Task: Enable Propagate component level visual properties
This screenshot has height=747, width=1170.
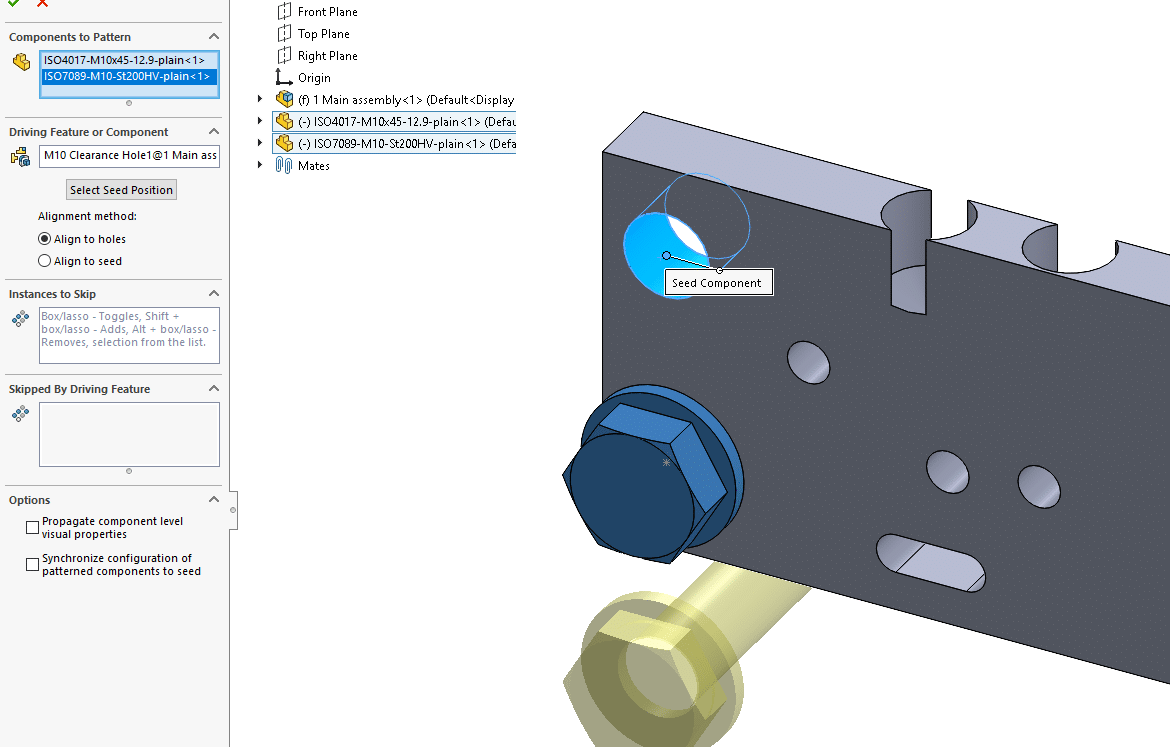Action: 33,527
